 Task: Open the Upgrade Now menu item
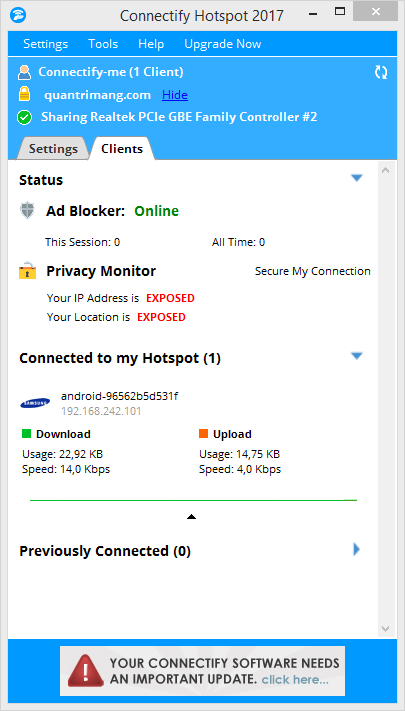pyautogui.click(x=223, y=44)
